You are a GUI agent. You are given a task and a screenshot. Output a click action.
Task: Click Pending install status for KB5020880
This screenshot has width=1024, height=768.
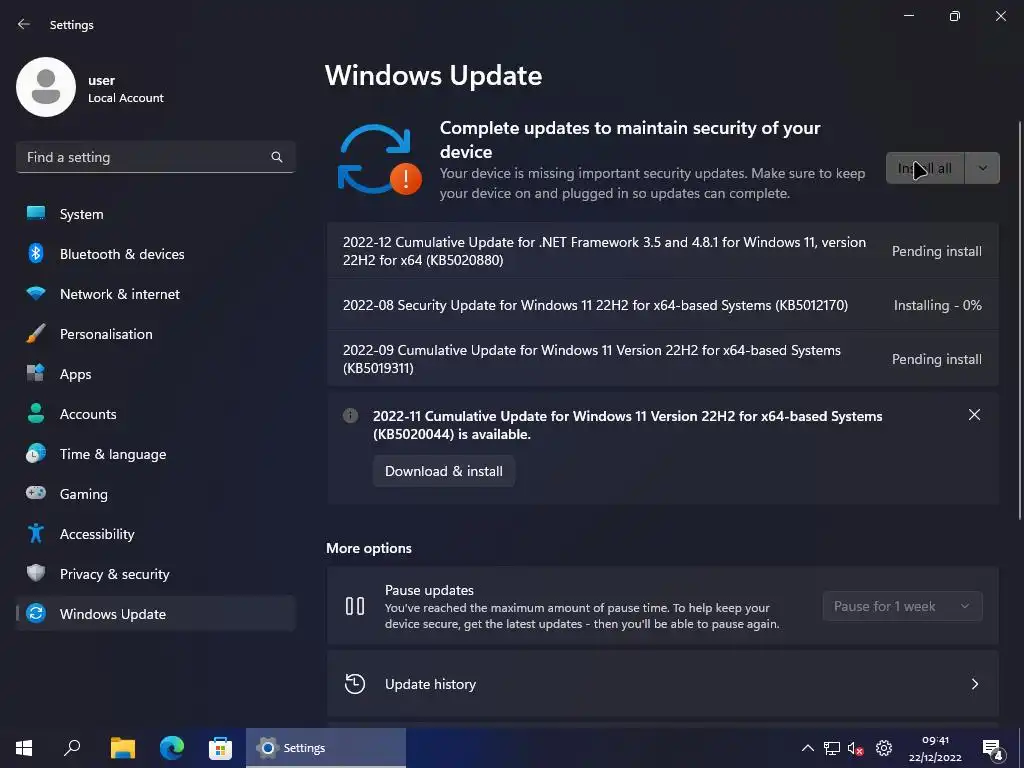tap(936, 251)
